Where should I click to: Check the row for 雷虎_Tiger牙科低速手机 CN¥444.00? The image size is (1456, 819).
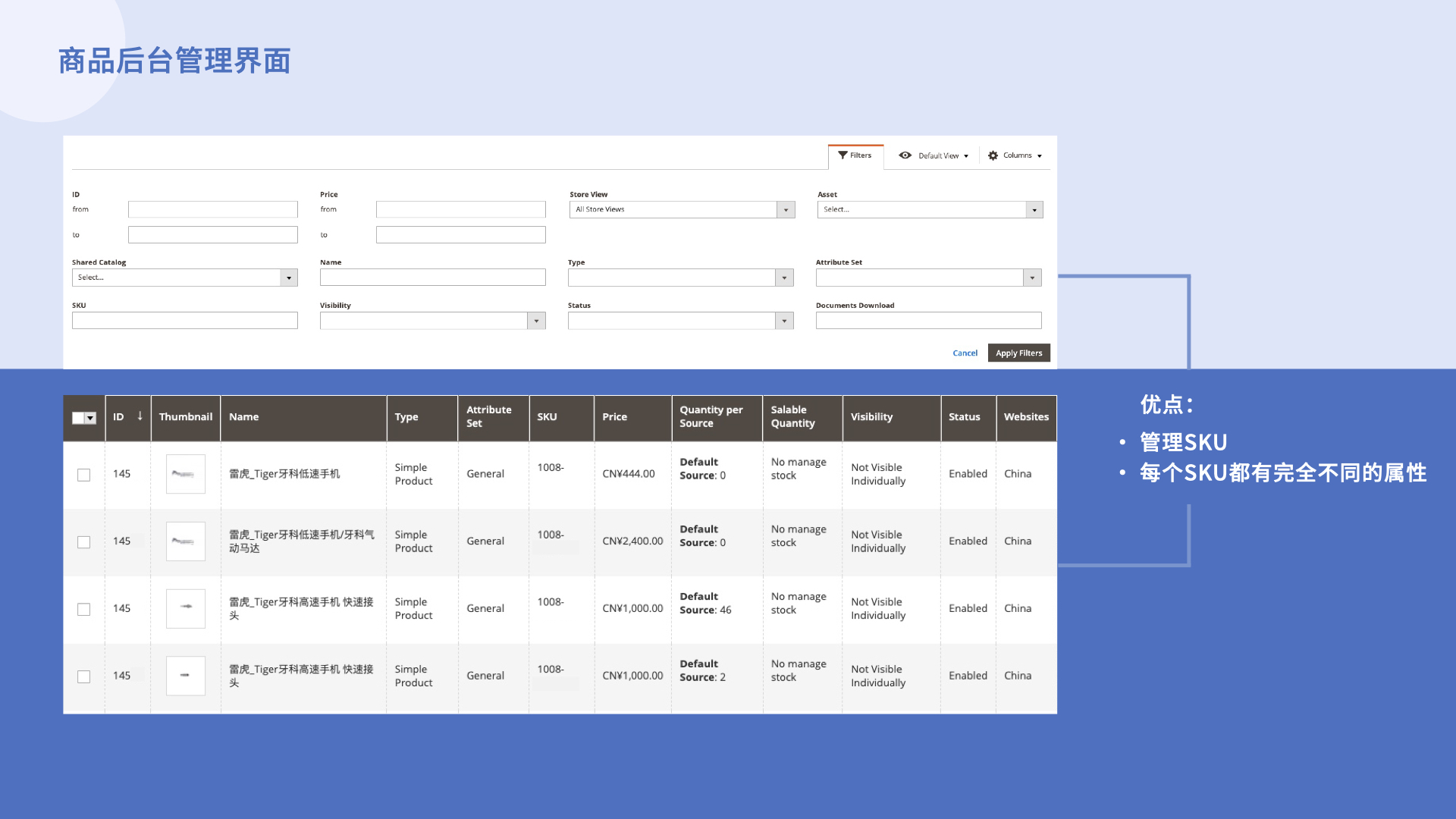coord(84,475)
